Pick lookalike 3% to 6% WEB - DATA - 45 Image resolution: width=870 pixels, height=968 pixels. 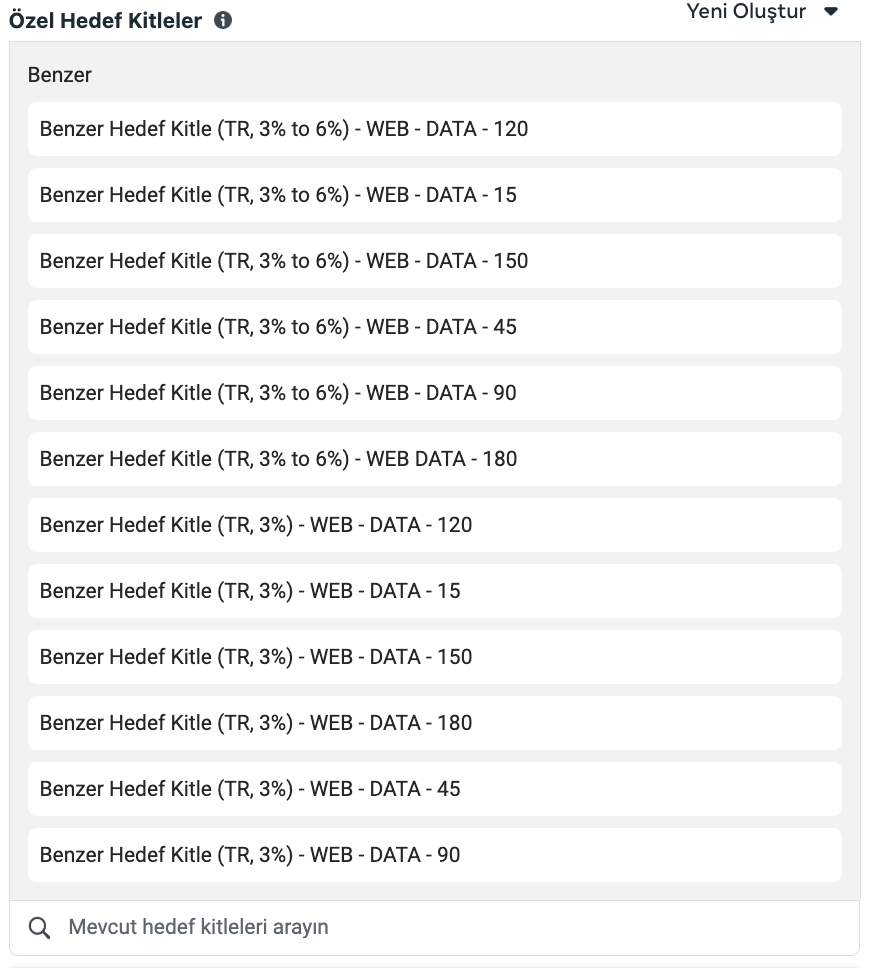point(434,327)
